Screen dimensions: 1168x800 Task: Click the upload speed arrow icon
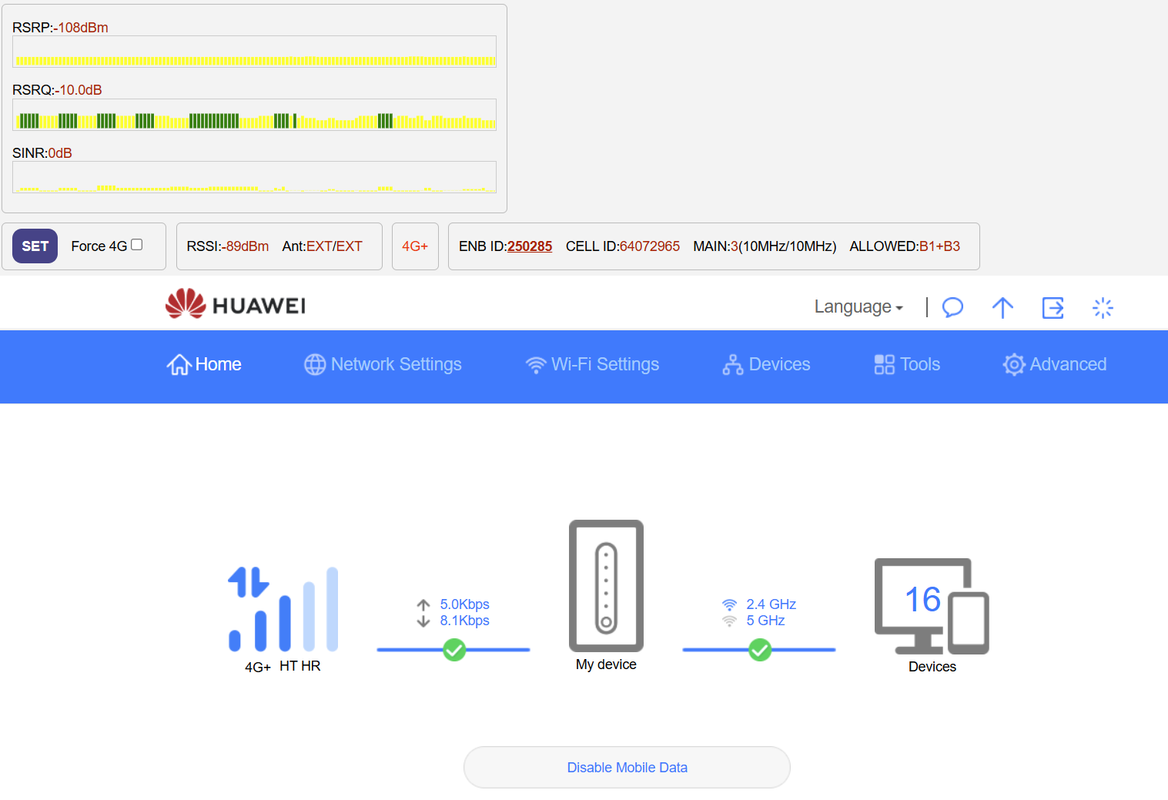pyautogui.click(x=423, y=604)
